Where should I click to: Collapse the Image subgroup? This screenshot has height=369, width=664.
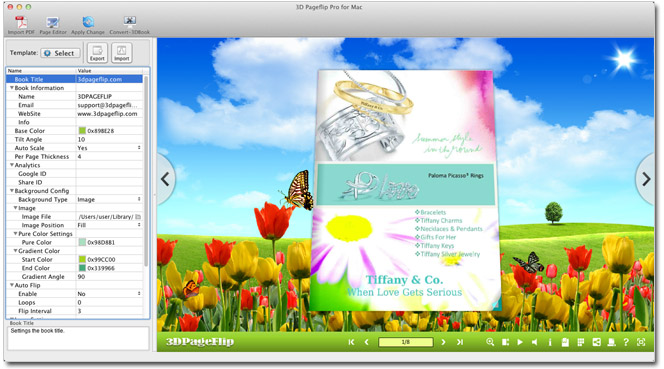pyautogui.click(x=15, y=208)
